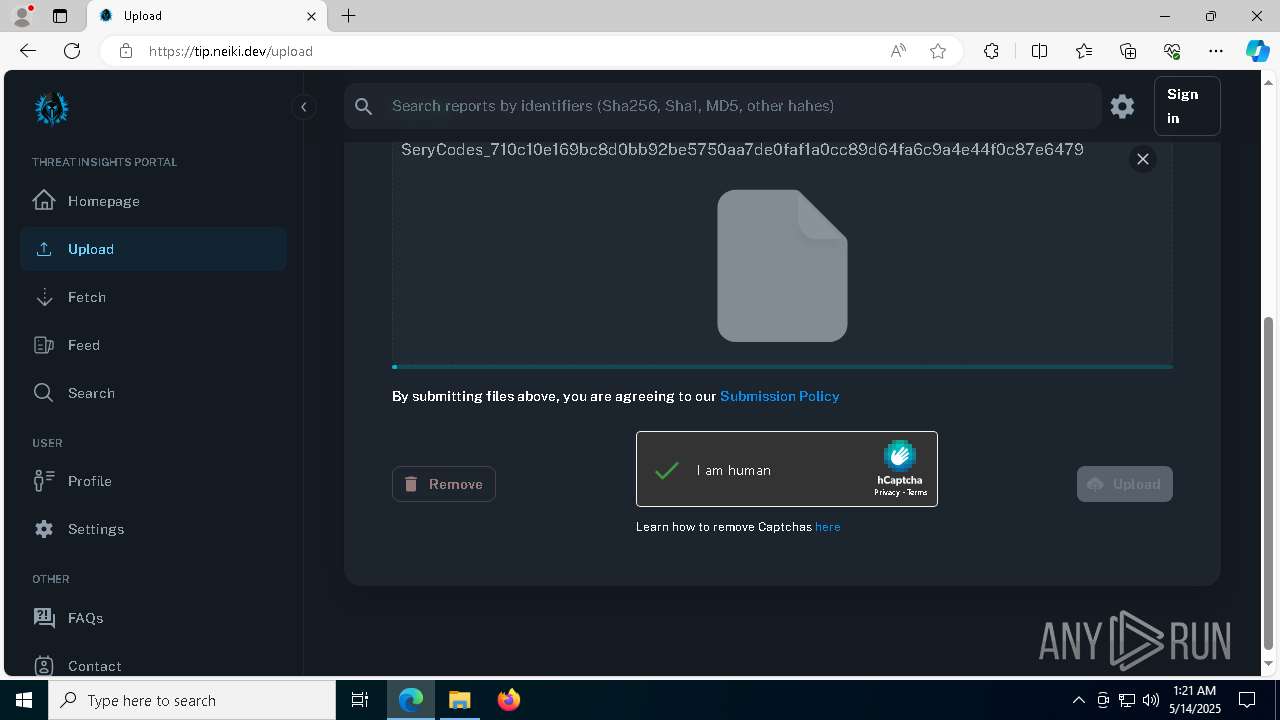Open the Collections icon
The width and height of the screenshot is (1280, 720).
tap(1128, 51)
